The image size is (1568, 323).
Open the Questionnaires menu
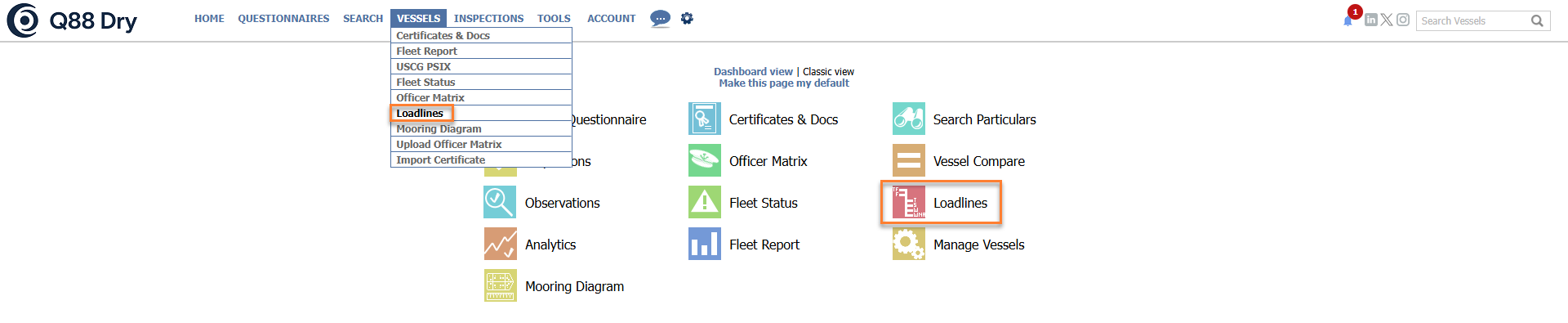(283, 18)
